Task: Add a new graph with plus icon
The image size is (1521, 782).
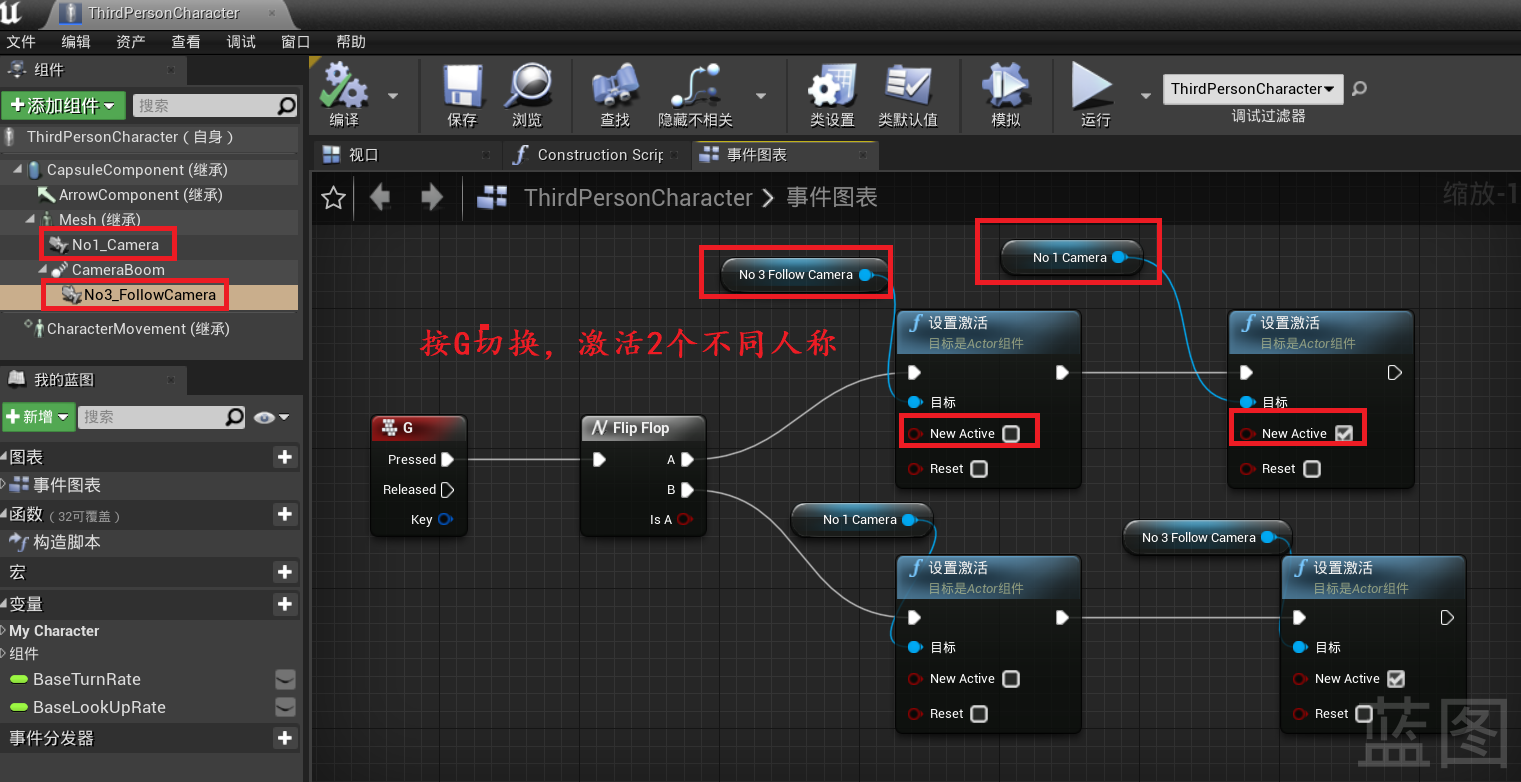Action: [x=285, y=457]
